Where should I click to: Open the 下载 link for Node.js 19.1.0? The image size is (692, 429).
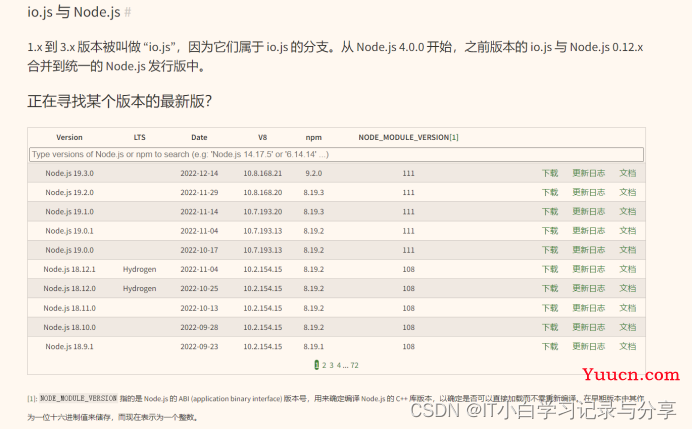tap(550, 211)
